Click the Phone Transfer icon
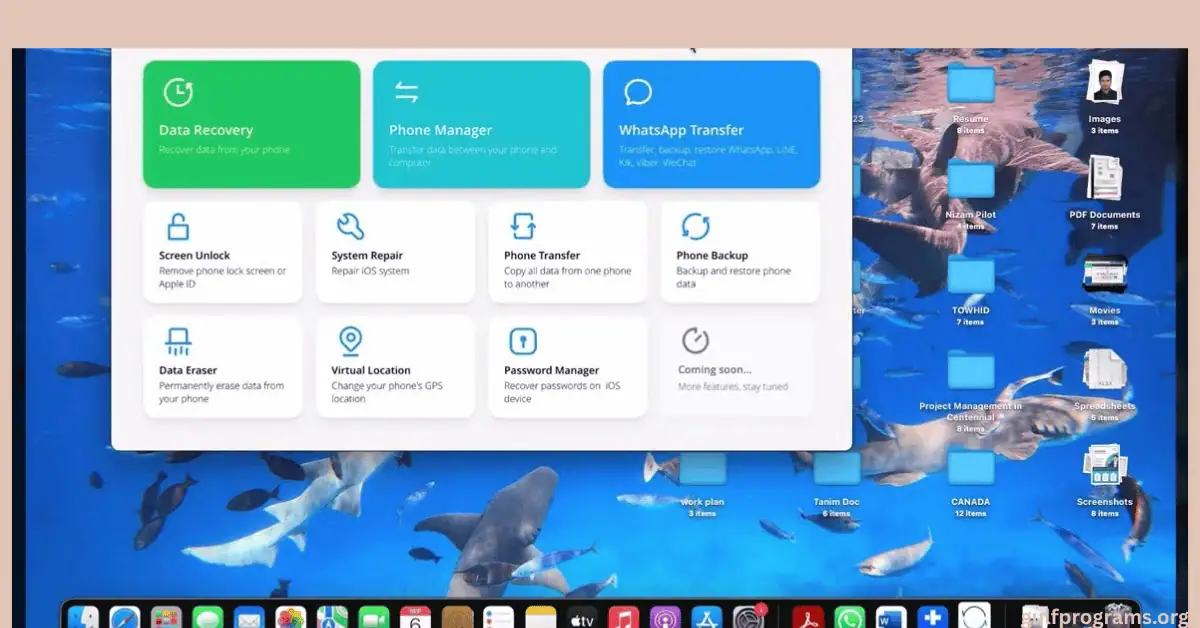The image size is (1200, 628). click(x=522, y=227)
